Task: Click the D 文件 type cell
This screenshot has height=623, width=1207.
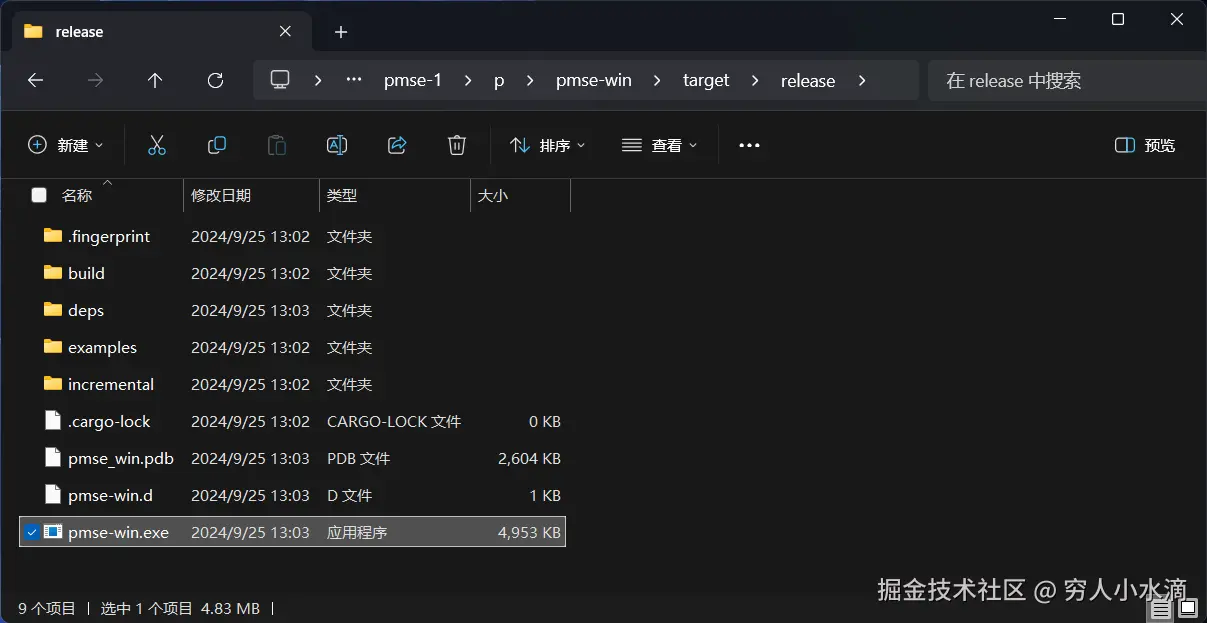Action: pyautogui.click(x=349, y=496)
